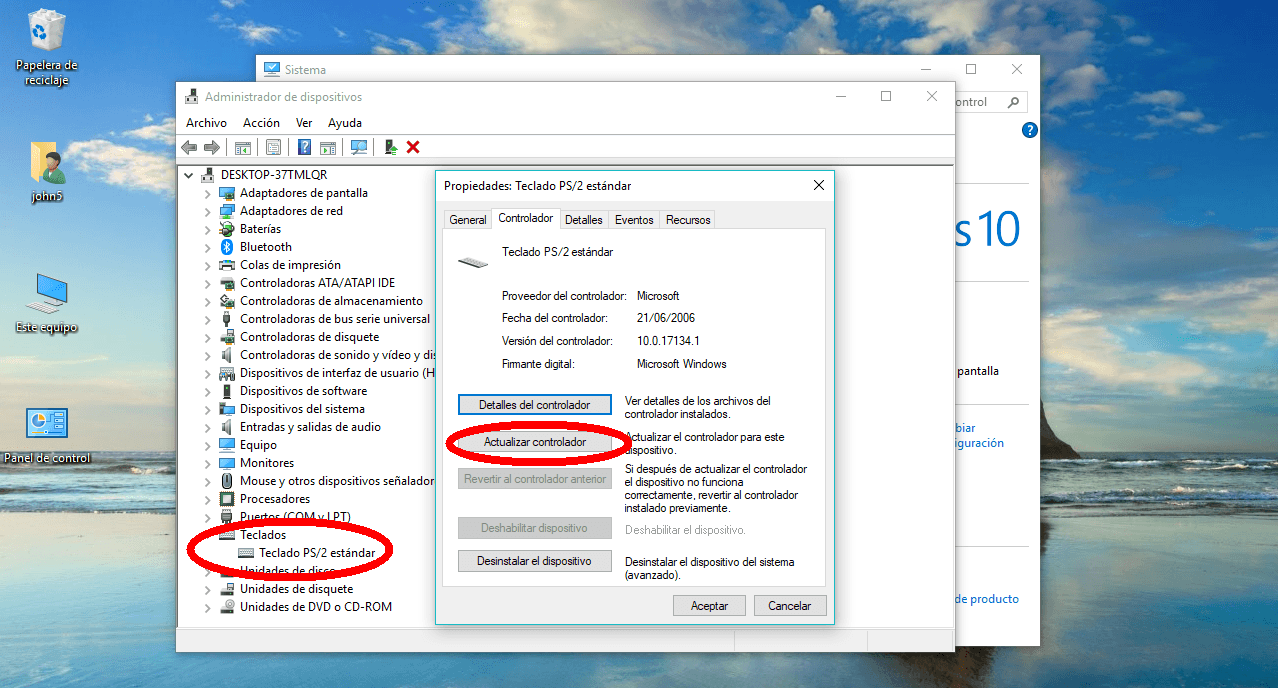Click the driver date value 21/06/2006
1278x688 pixels.
[x=665, y=318]
